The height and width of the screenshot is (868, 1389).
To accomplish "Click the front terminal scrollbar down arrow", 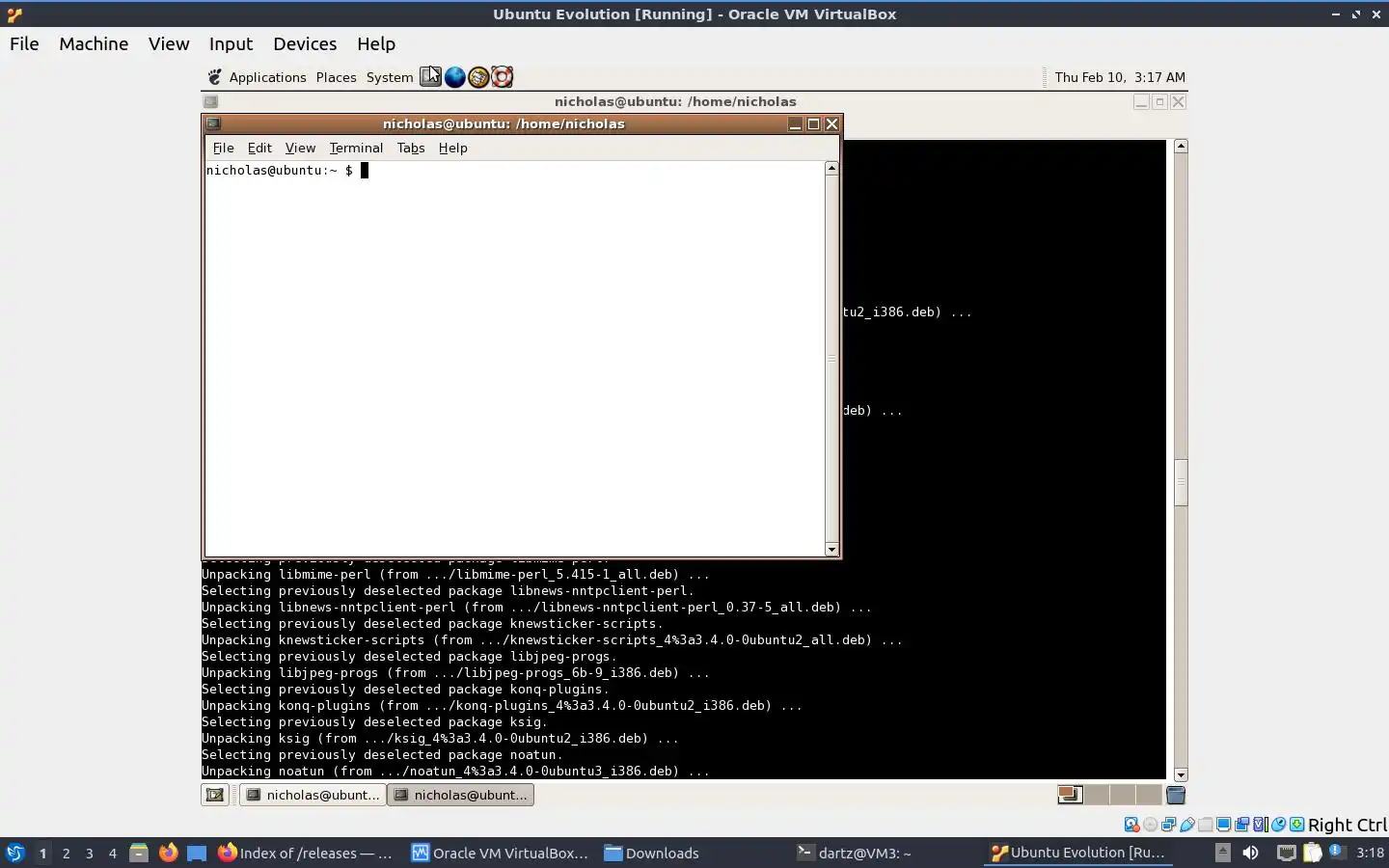I will click(831, 550).
